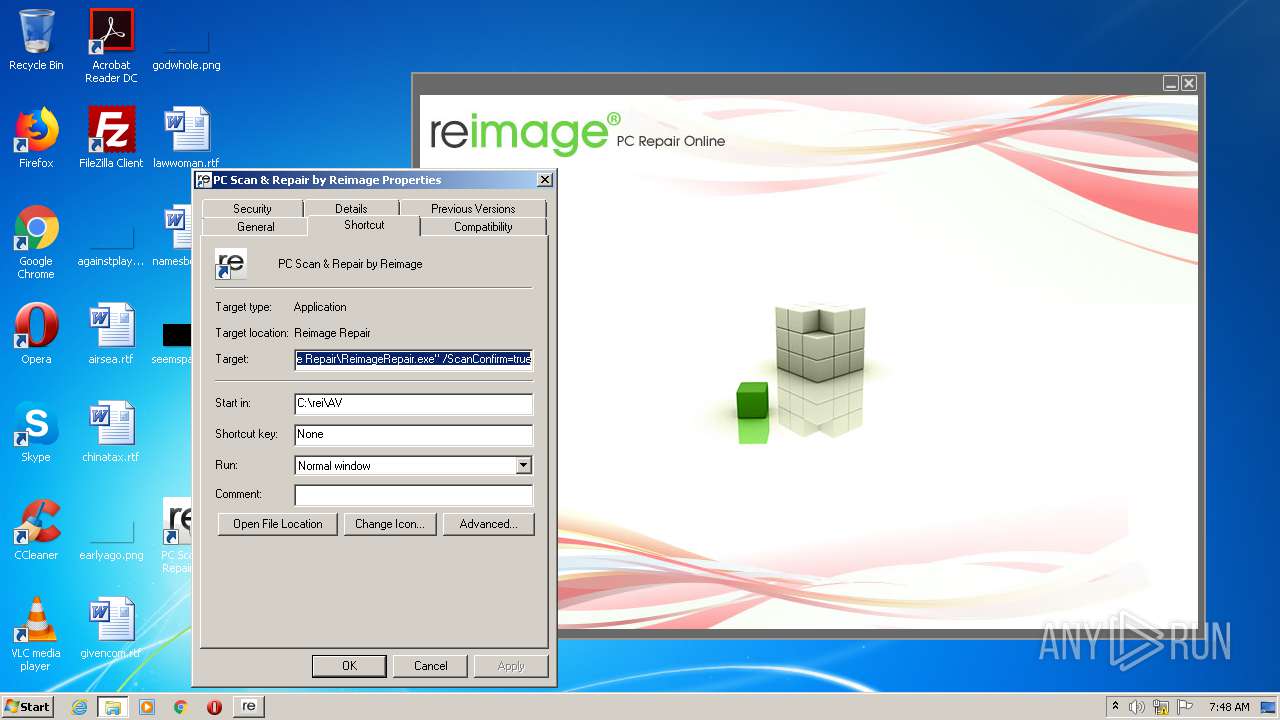Switch to the General tab
The image size is (1280, 720).
point(256,227)
